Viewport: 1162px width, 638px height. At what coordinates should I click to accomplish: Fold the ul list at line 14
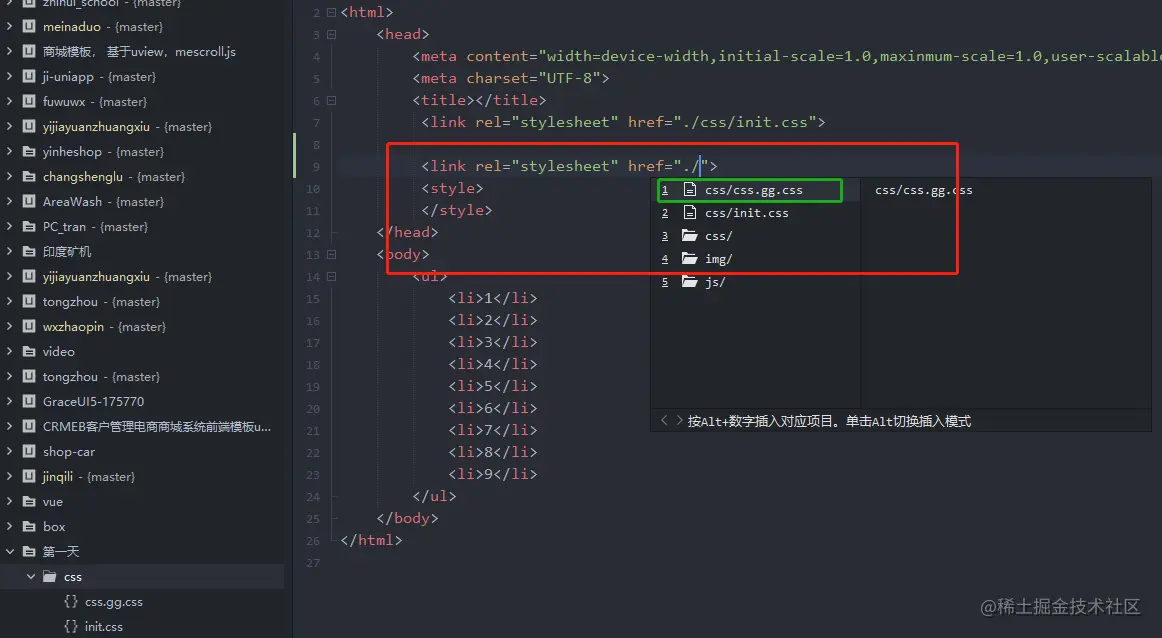point(331,276)
